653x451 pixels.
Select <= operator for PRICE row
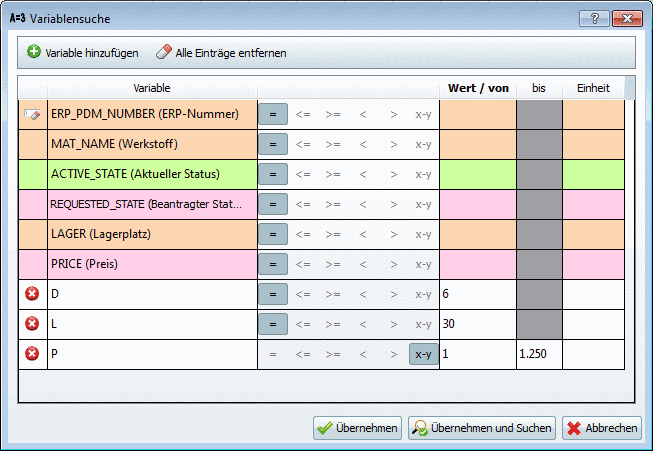(303, 264)
